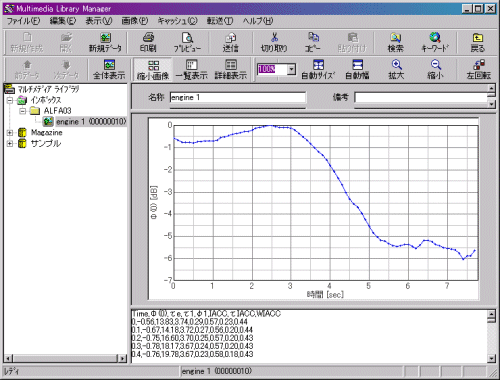Open the キャッシュ(C) menu
Viewport: 500px width, 380px height.
[x=177, y=21]
